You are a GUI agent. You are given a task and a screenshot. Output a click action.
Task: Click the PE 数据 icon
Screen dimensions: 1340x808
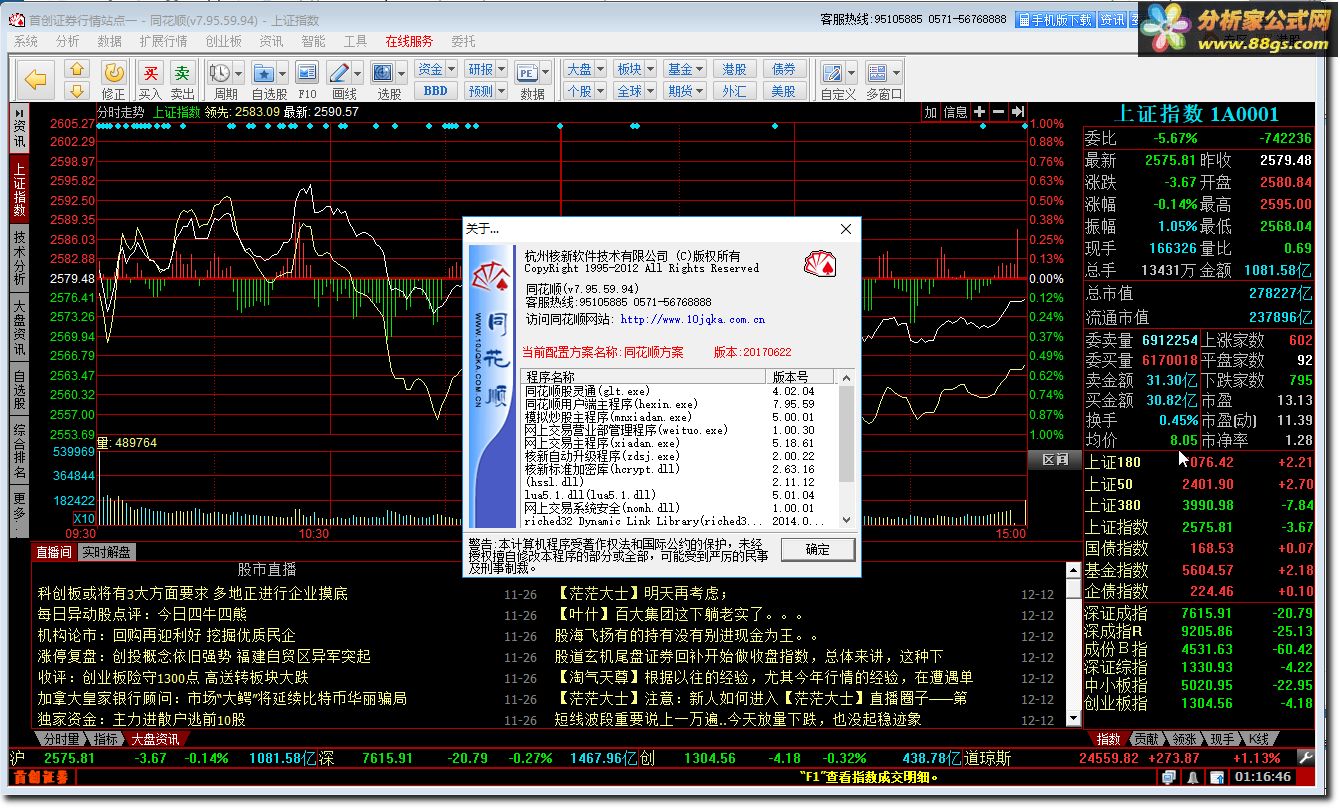(x=528, y=72)
